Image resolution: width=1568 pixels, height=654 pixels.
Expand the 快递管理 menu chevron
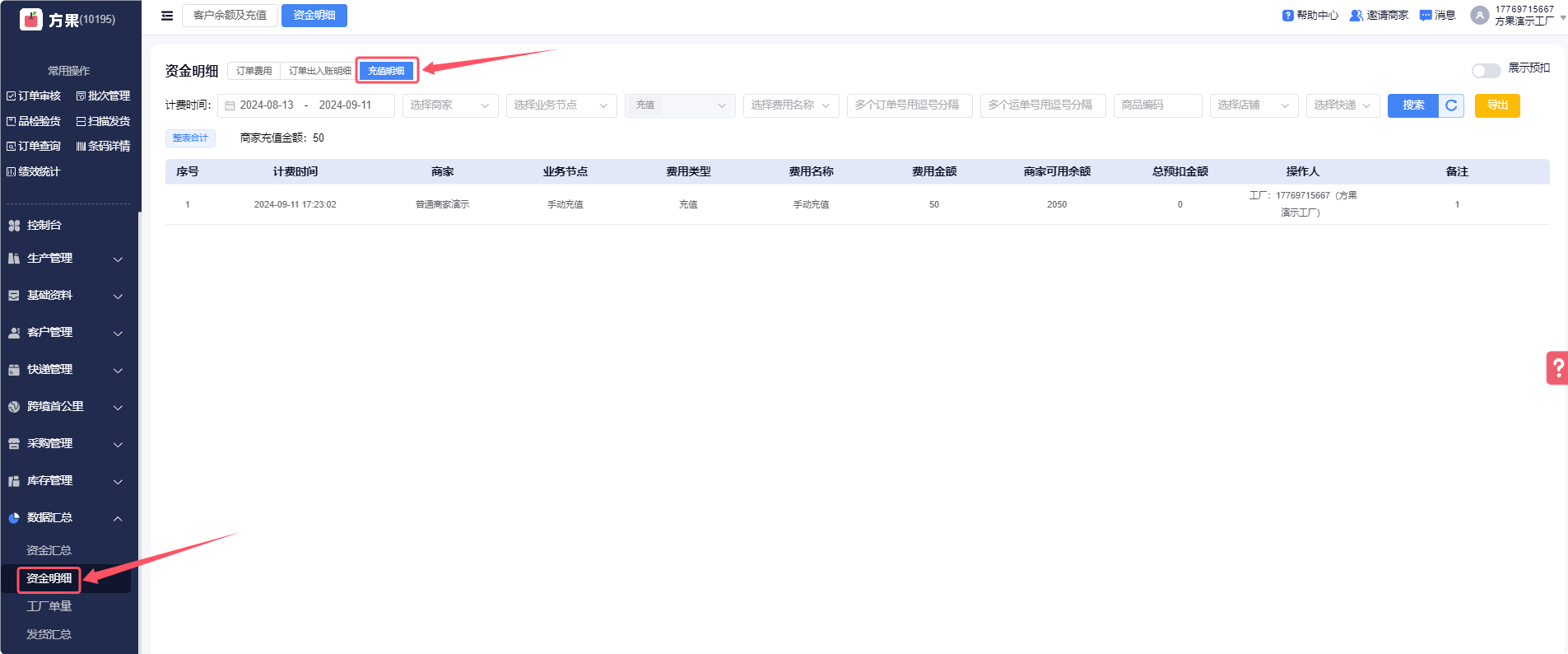(x=118, y=371)
